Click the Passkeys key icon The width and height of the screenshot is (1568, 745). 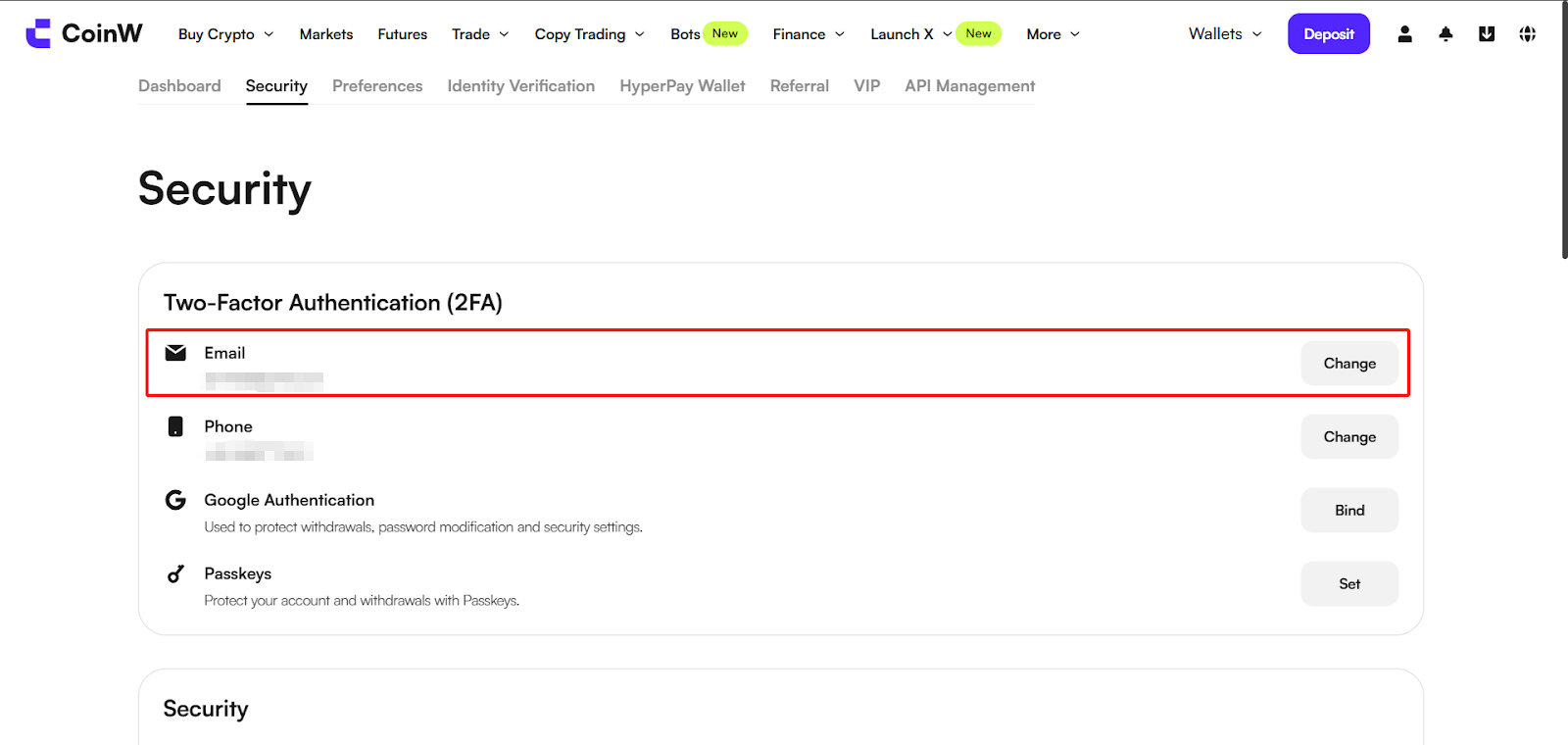click(x=175, y=573)
